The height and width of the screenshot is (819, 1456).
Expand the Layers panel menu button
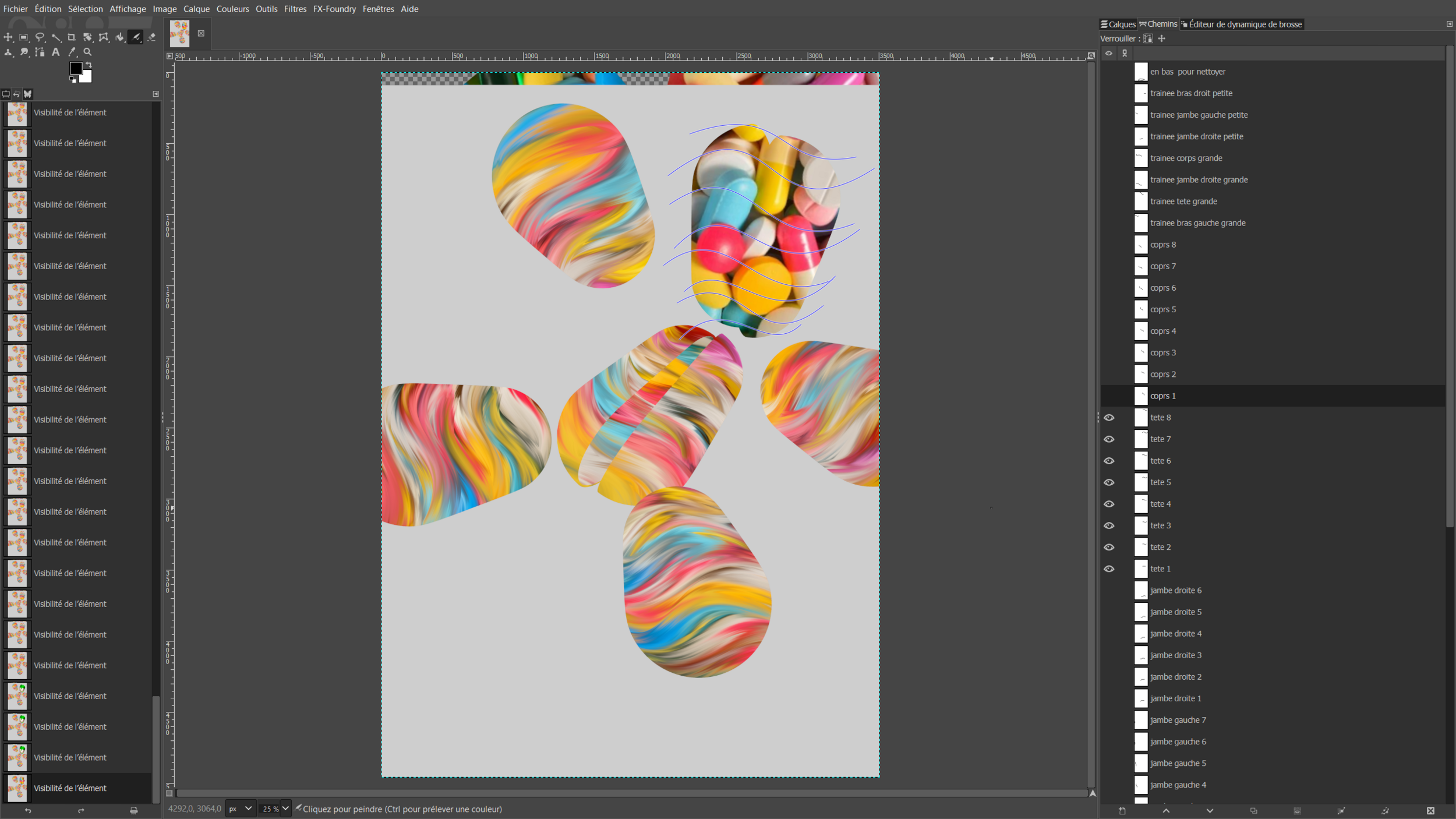(1448, 24)
